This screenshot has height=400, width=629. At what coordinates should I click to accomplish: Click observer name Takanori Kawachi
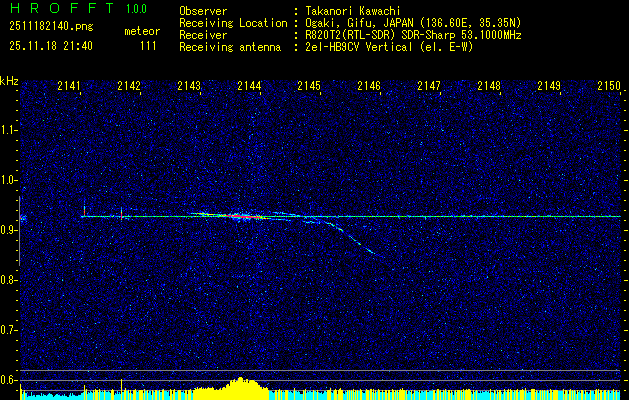coord(351,11)
